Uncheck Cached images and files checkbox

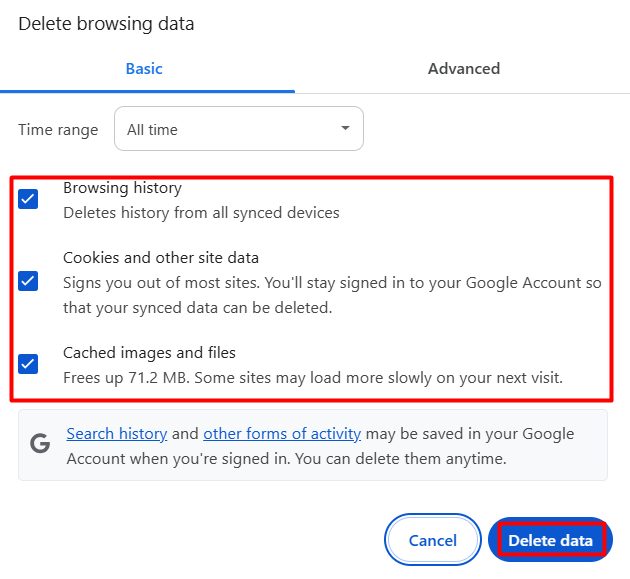tap(28, 364)
